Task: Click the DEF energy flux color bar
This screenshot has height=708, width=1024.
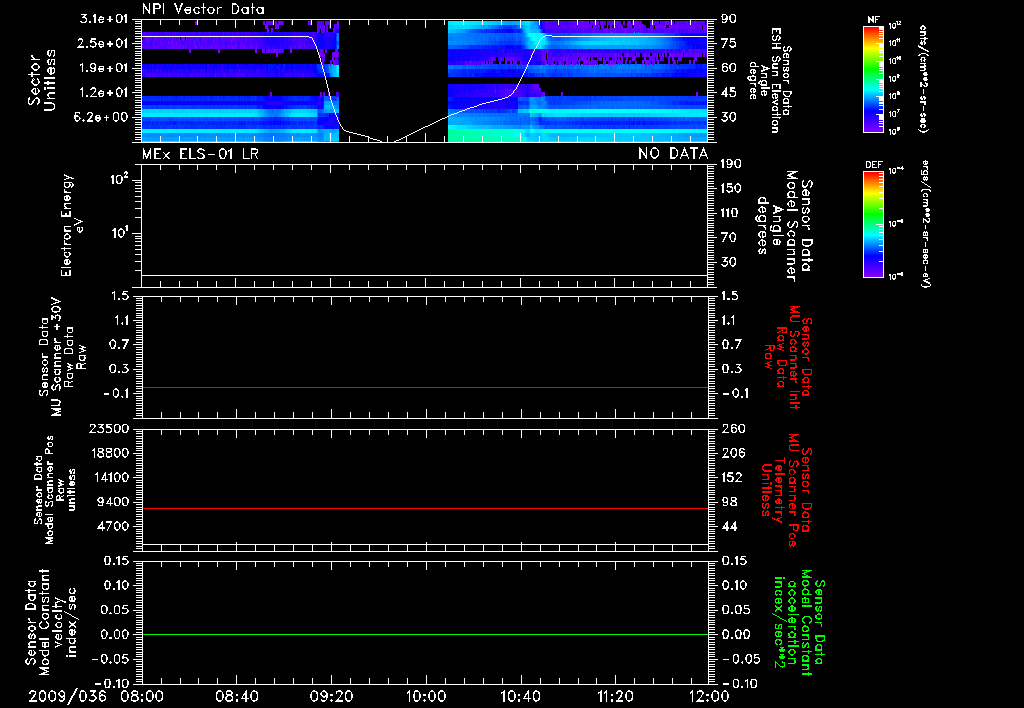Action: [874, 224]
